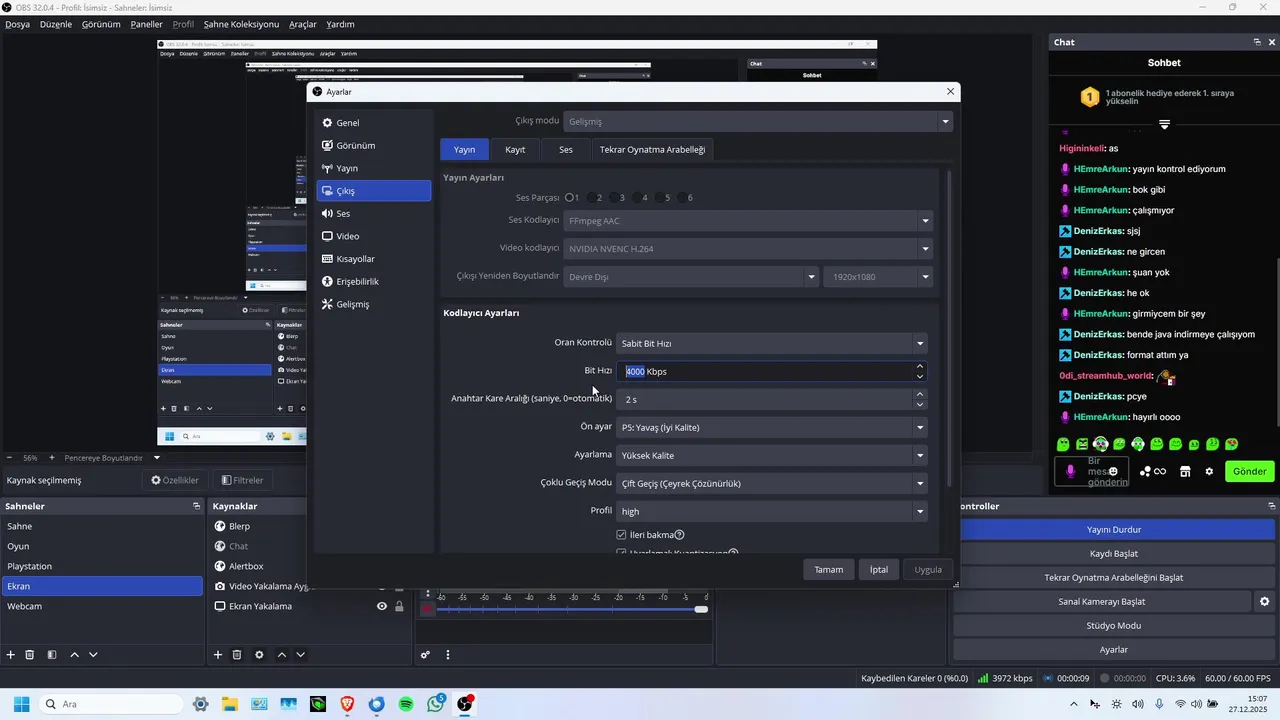Image resolution: width=1280 pixels, height=720 pixels.
Task: Move source up in Kaynaklar toolbar
Action: coord(281,655)
